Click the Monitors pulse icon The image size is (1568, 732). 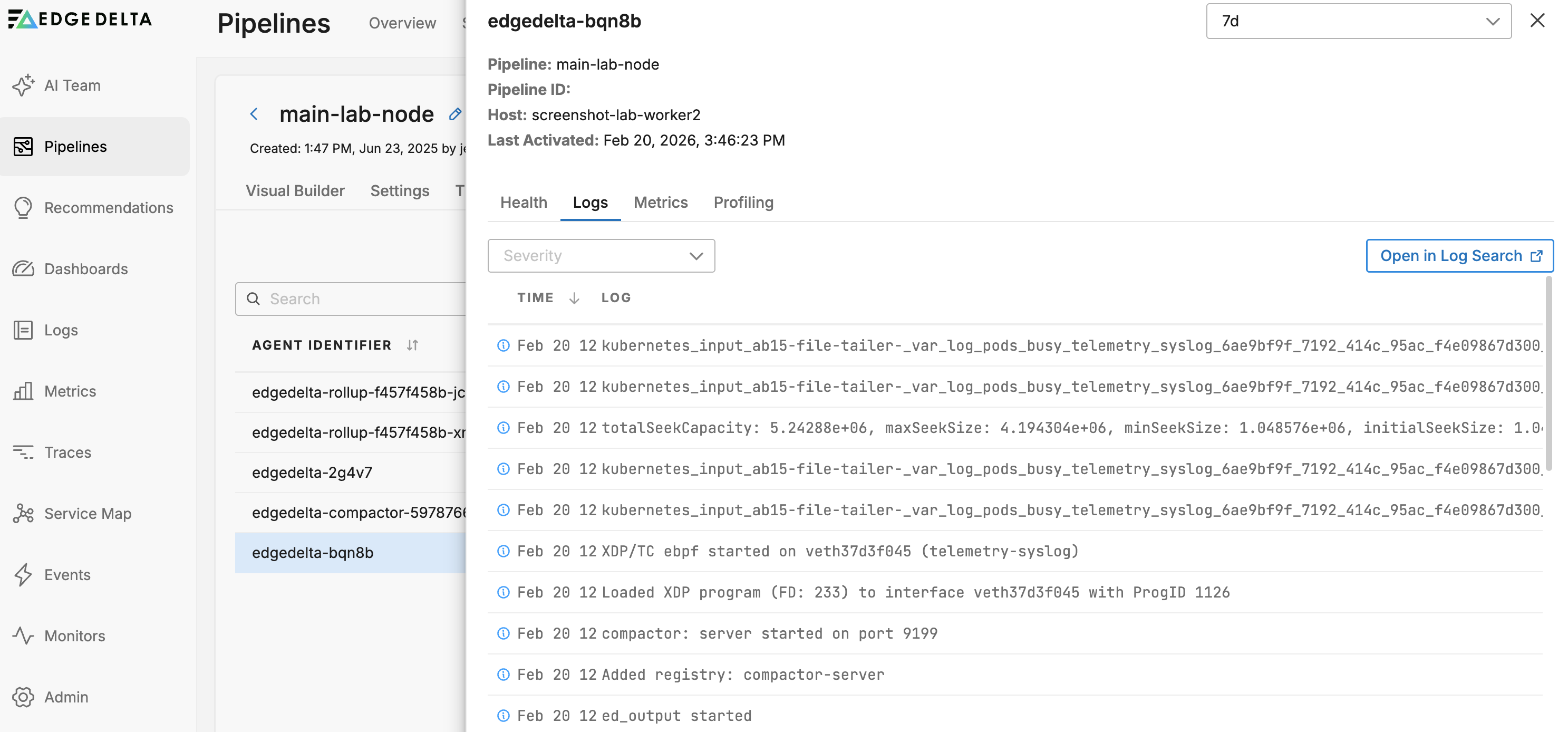point(23,635)
